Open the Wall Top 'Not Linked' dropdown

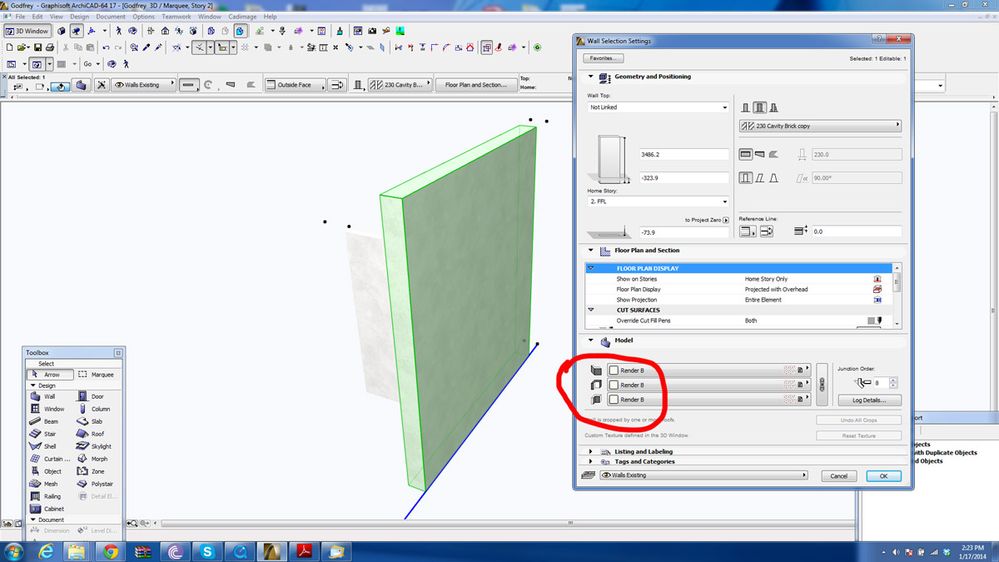coord(658,107)
